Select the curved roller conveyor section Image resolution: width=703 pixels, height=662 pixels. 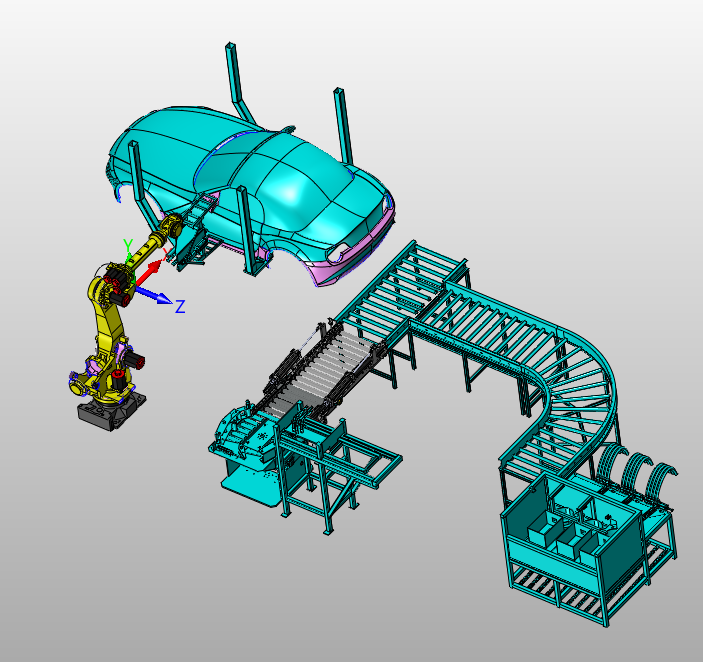click(x=578, y=385)
